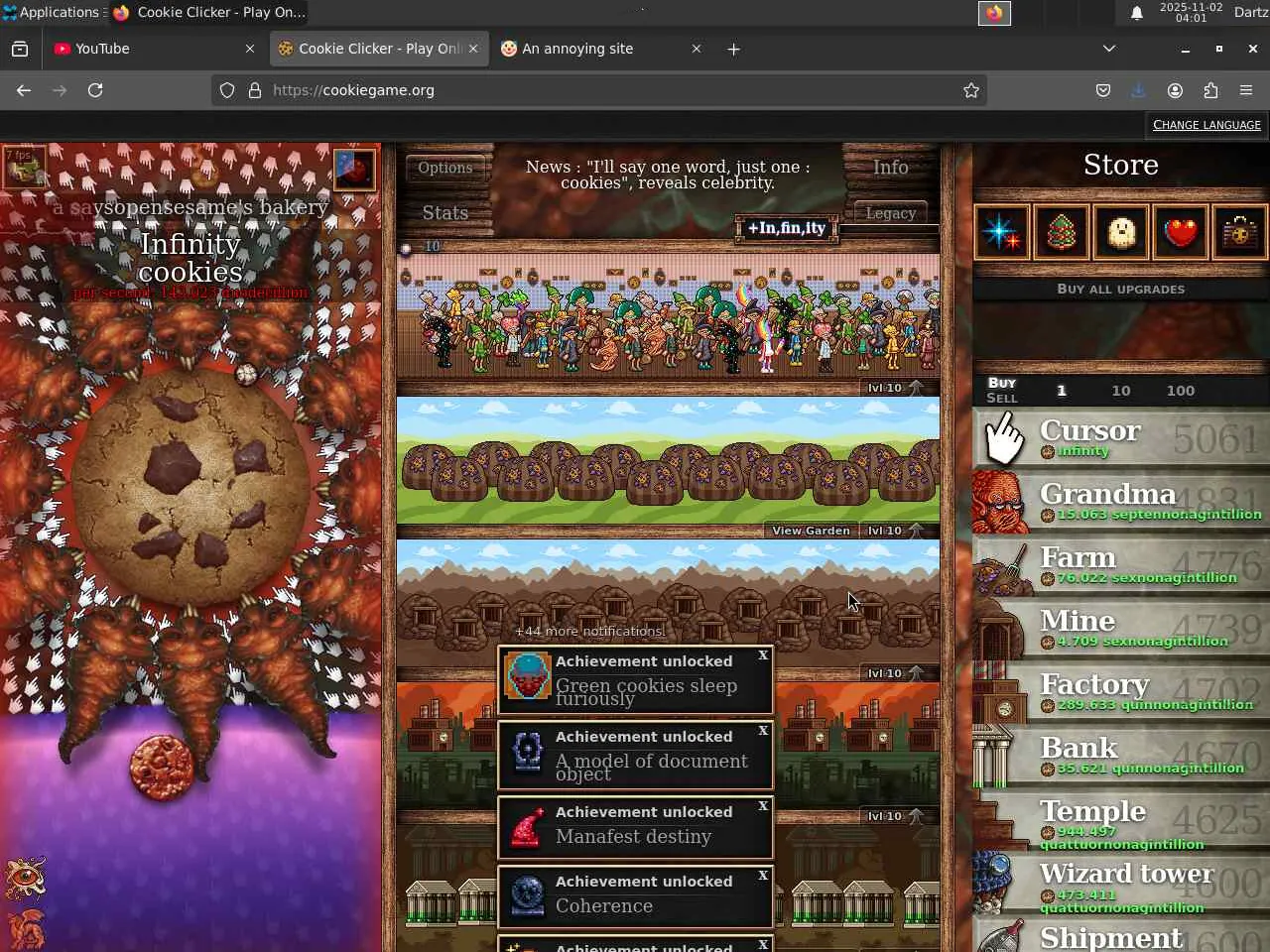
Task: Expand the list all tabs dropdown
Action: (1109, 49)
